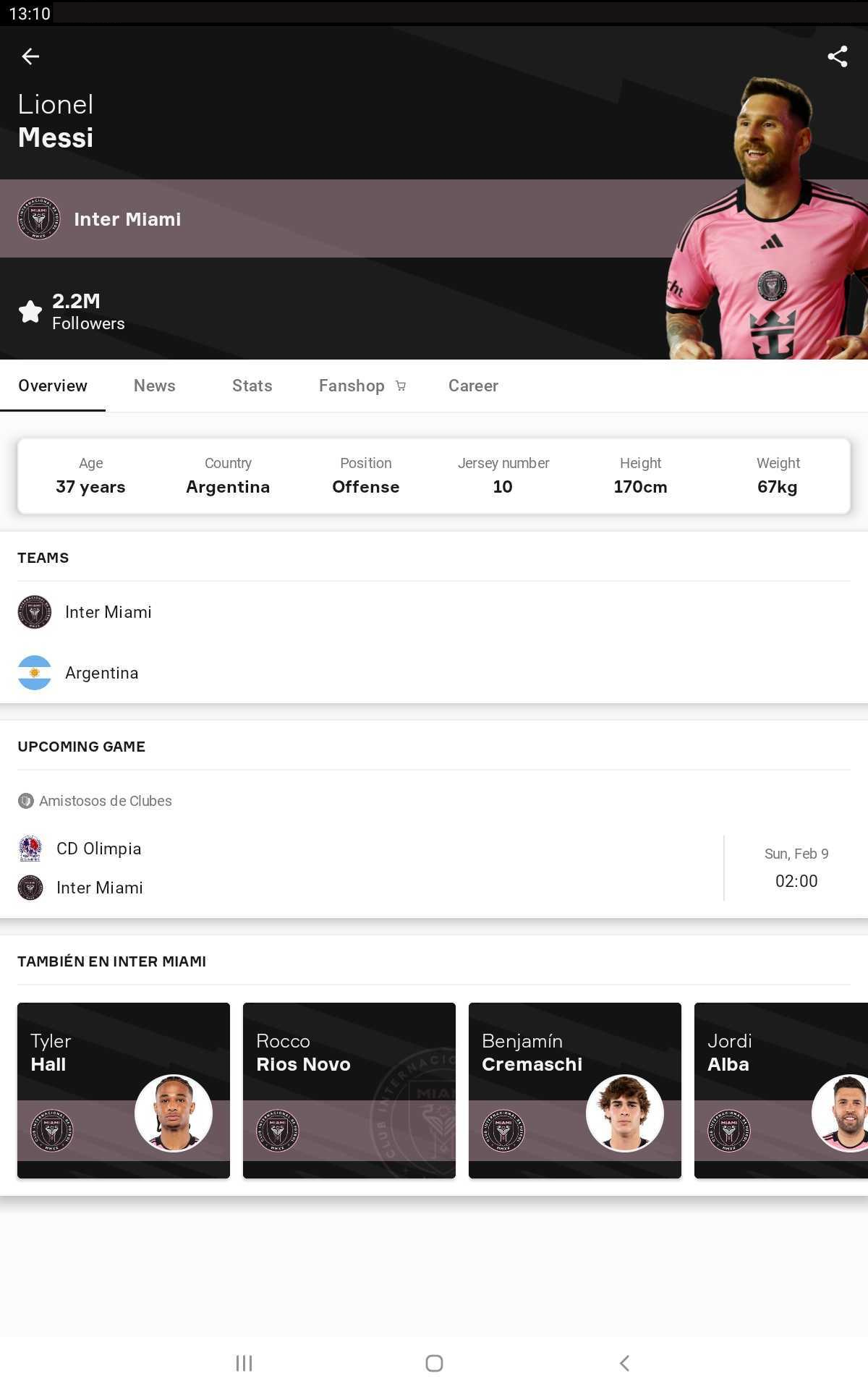Tap Android home navigation button
The width and height of the screenshot is (868, 1389).
coord(434,1363)
